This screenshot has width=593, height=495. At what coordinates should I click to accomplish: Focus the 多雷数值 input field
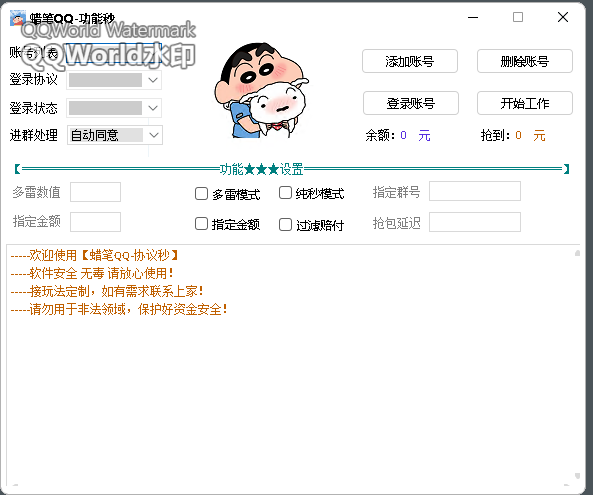[x=95, y=192]
